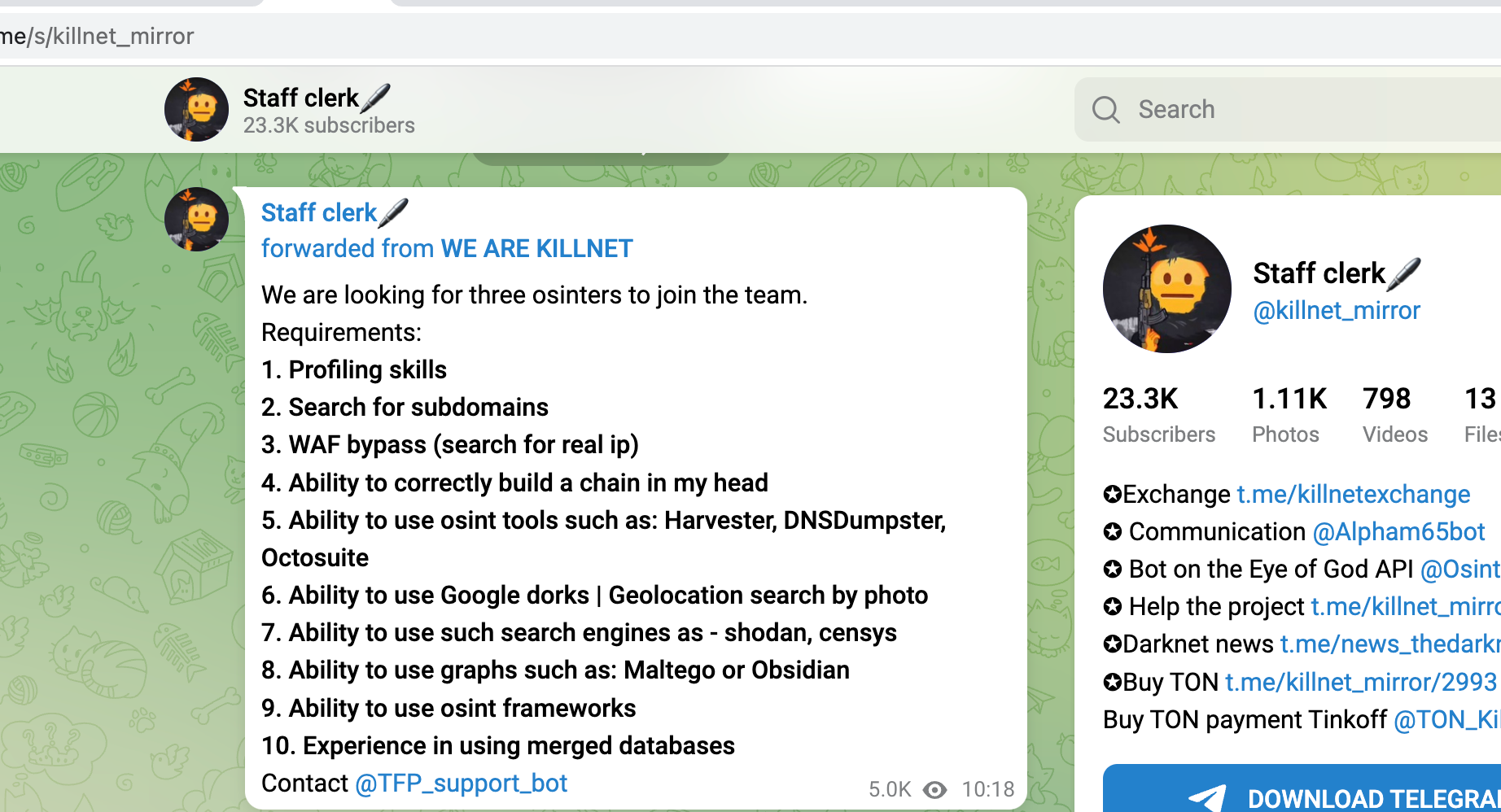Click the Download Telegram button
This screenshot has width=1501, height=812.
pyautogui.click(x=1302, y=788)
